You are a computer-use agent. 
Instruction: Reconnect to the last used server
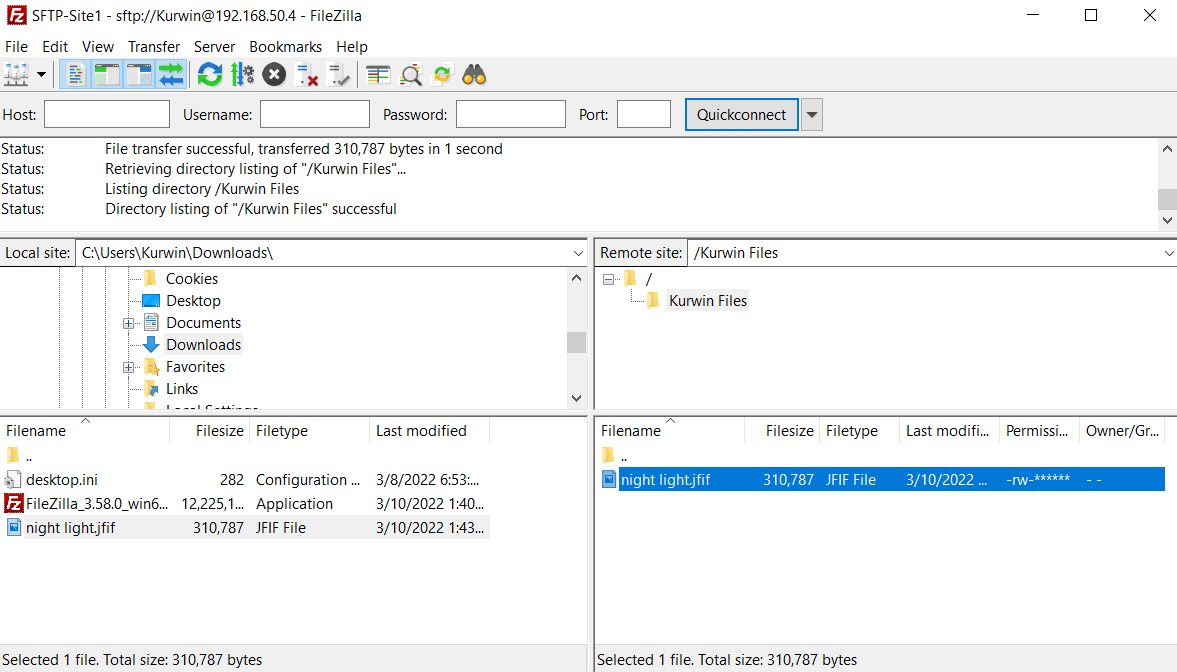click(339, 74)
